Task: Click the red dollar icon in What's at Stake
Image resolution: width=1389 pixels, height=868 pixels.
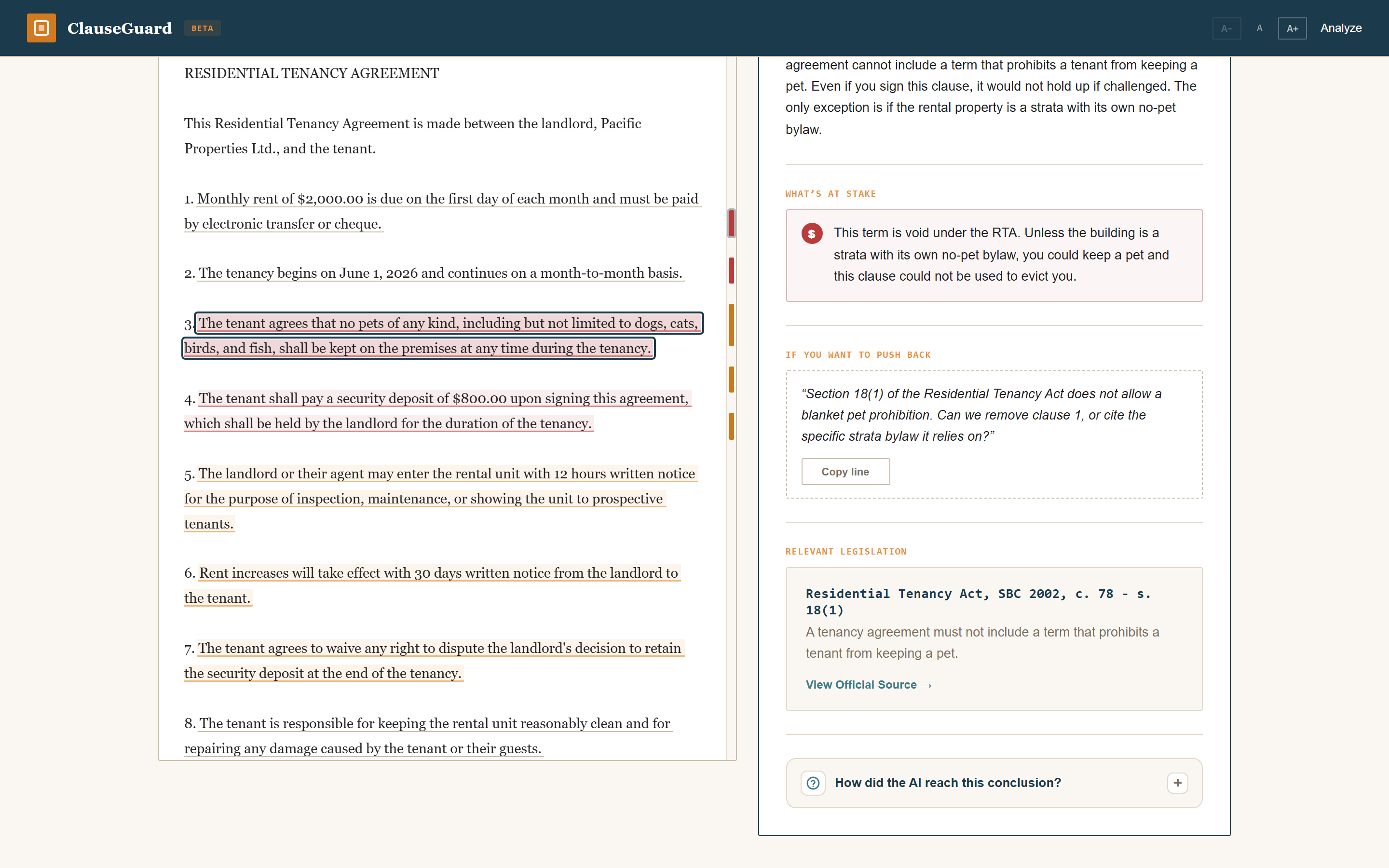Action: (x=812, y=234)
